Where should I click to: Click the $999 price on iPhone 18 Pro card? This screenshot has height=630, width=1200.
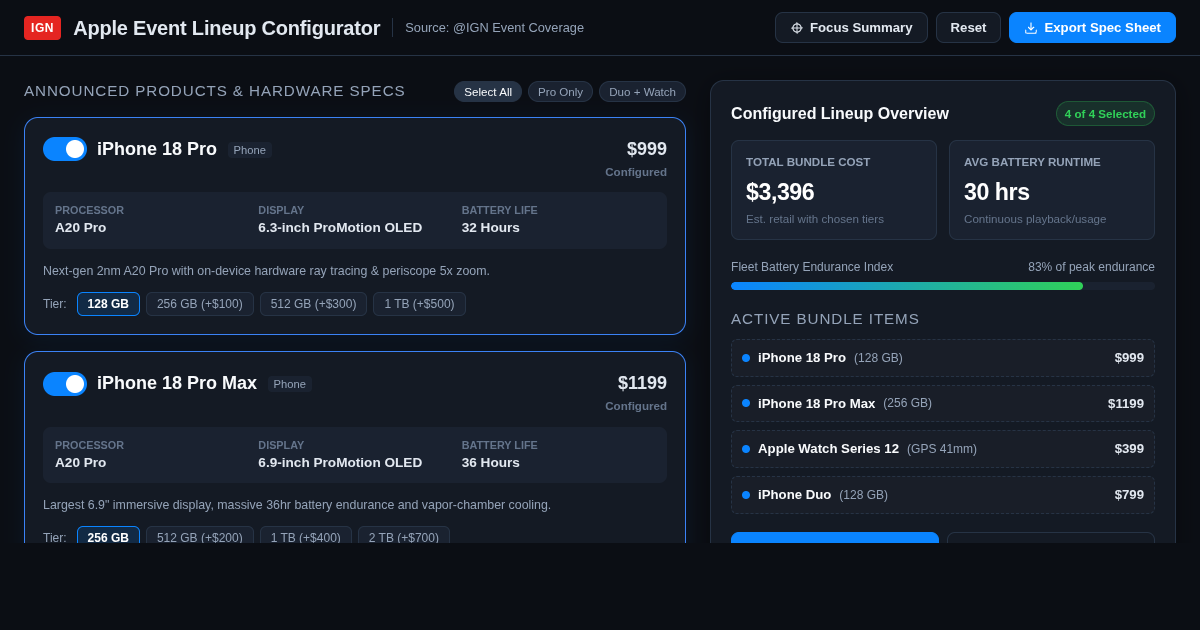[647, 149]
